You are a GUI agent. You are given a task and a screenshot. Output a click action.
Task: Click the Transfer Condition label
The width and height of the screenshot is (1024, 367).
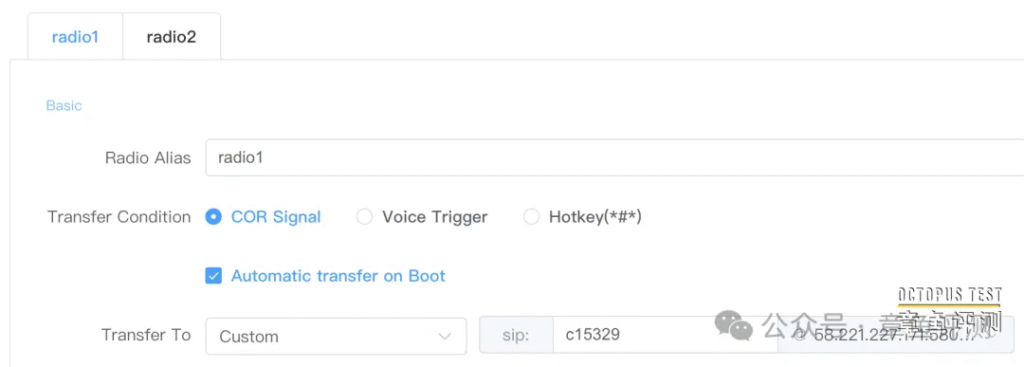click(119, 217)
